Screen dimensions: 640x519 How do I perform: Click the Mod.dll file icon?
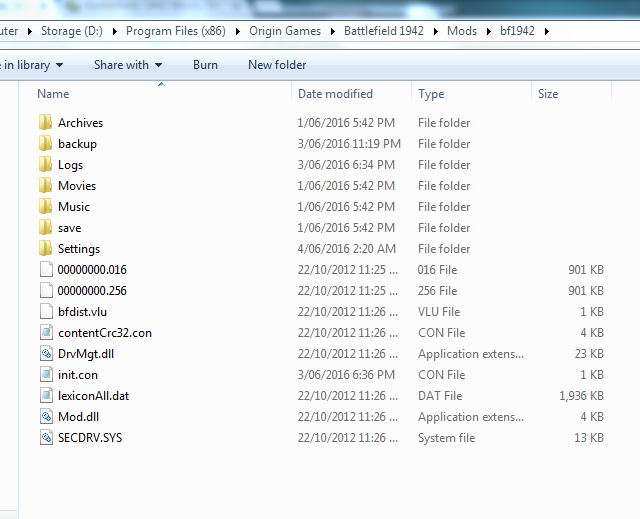46,417
